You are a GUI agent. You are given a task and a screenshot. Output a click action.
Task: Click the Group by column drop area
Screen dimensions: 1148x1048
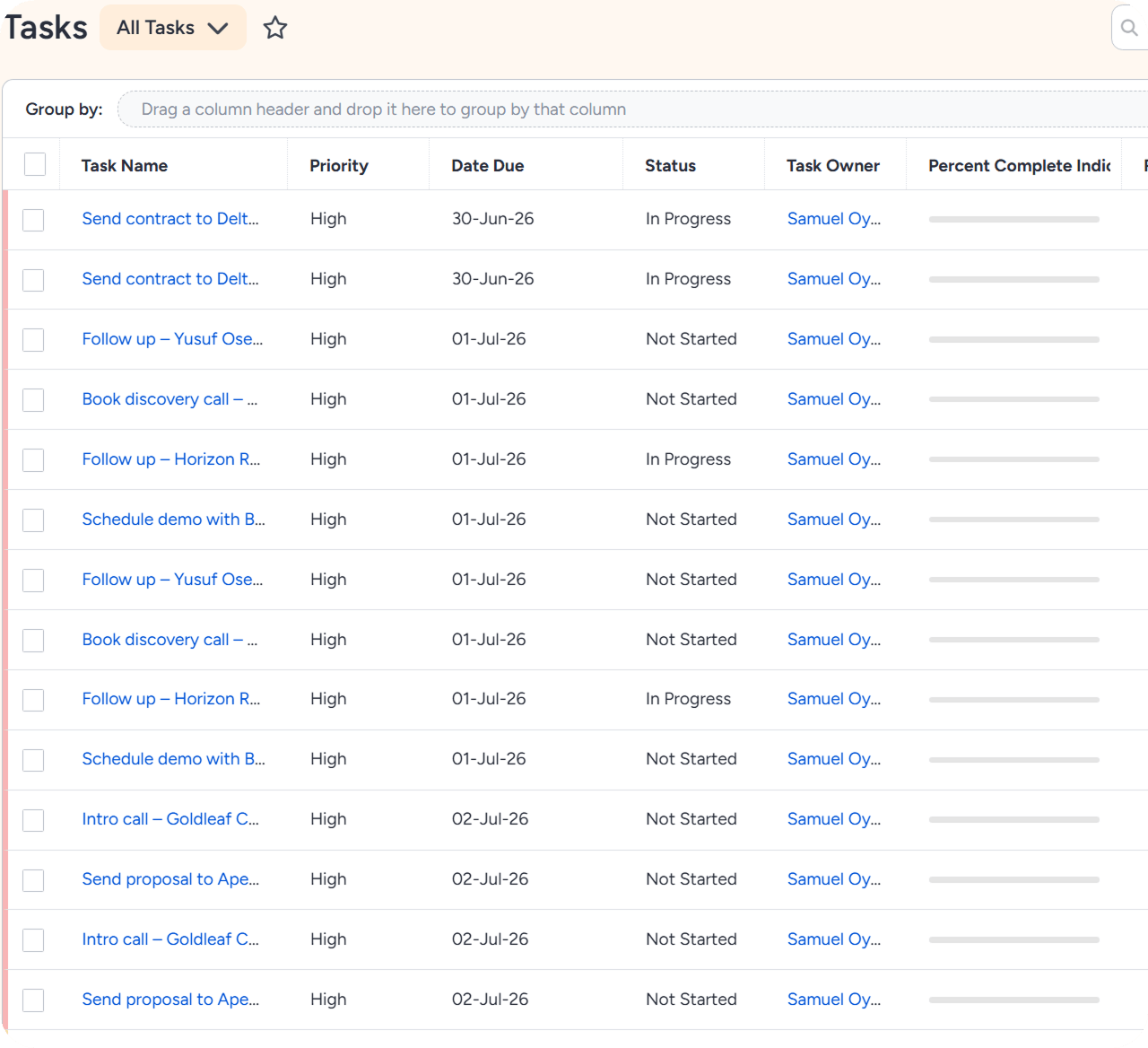tap(632, 109)
